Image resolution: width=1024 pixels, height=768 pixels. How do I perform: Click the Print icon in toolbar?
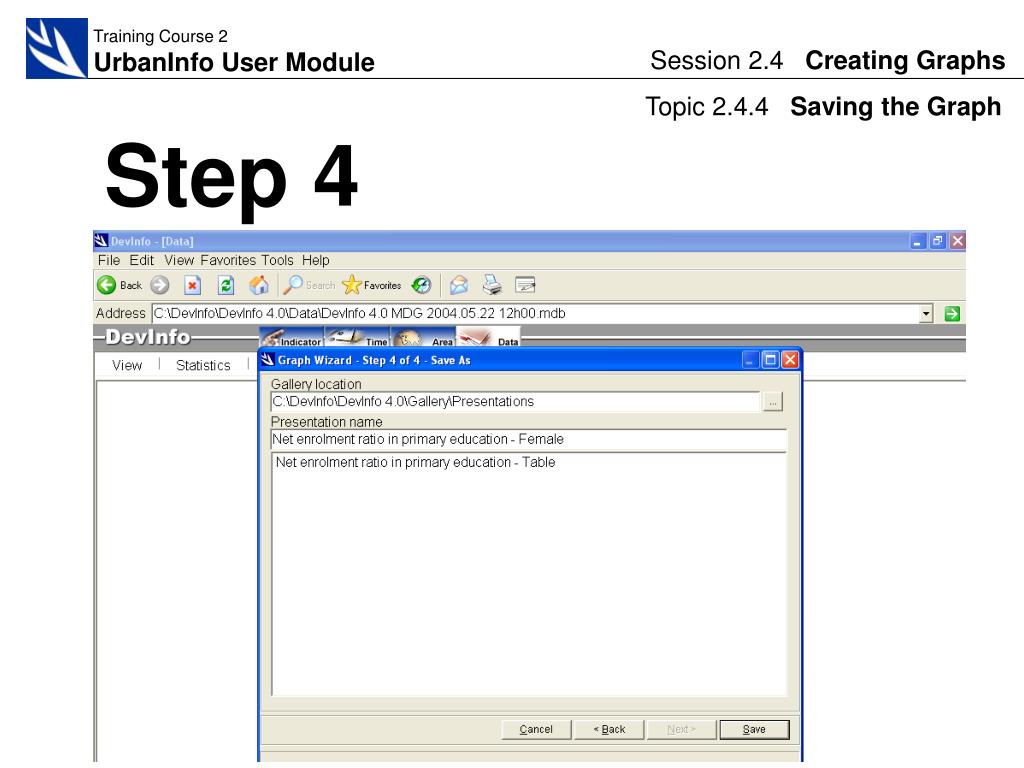(x=492, y=285)
